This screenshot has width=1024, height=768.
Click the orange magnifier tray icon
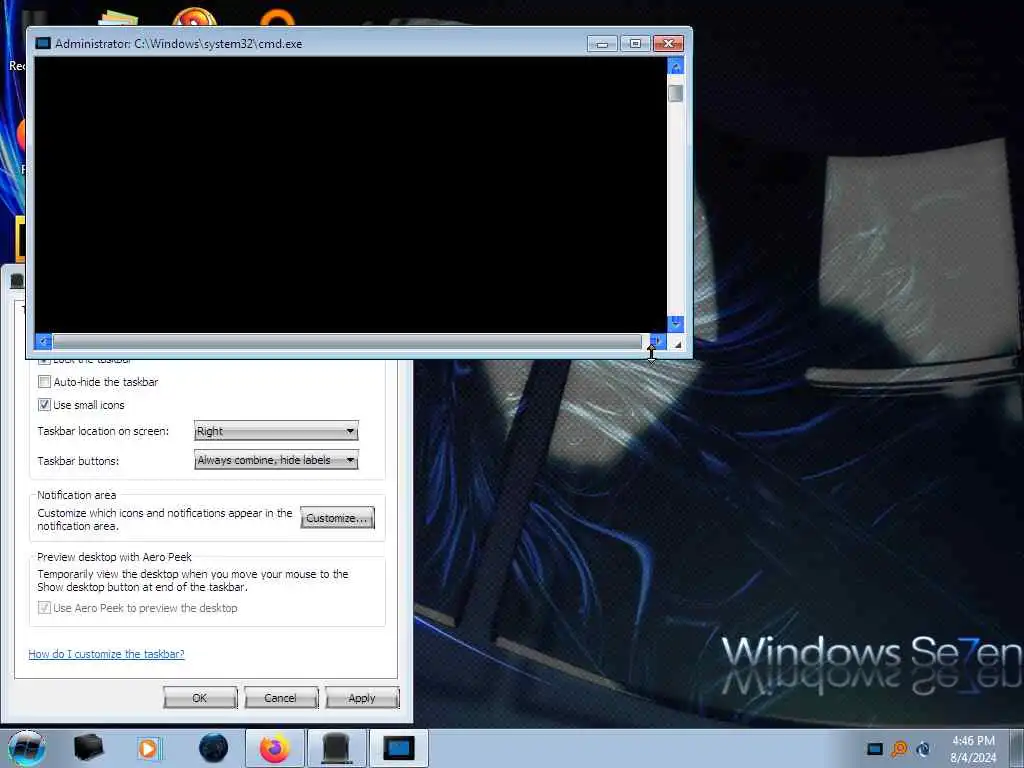899,749
